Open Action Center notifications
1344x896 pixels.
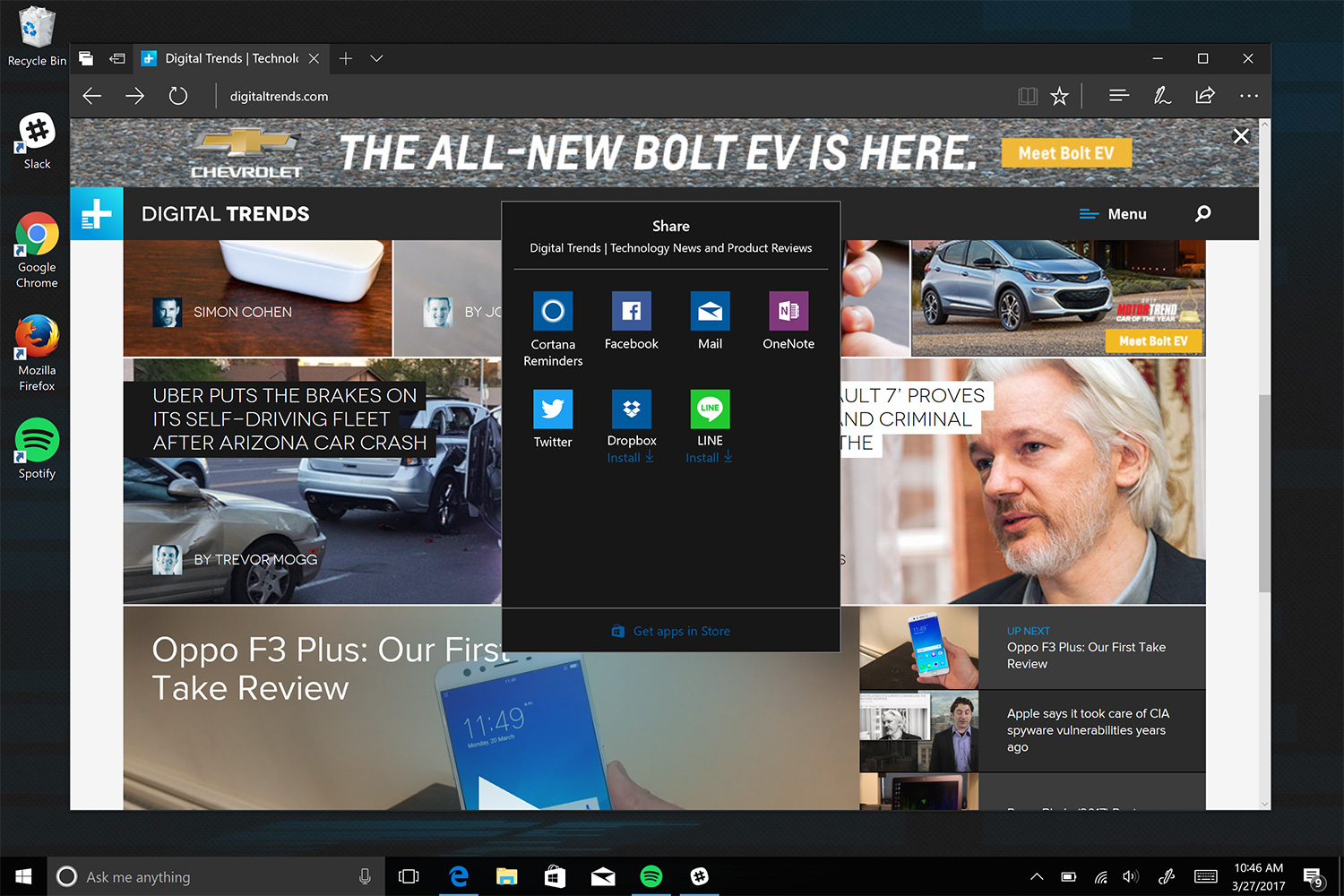coord(1314,877)
